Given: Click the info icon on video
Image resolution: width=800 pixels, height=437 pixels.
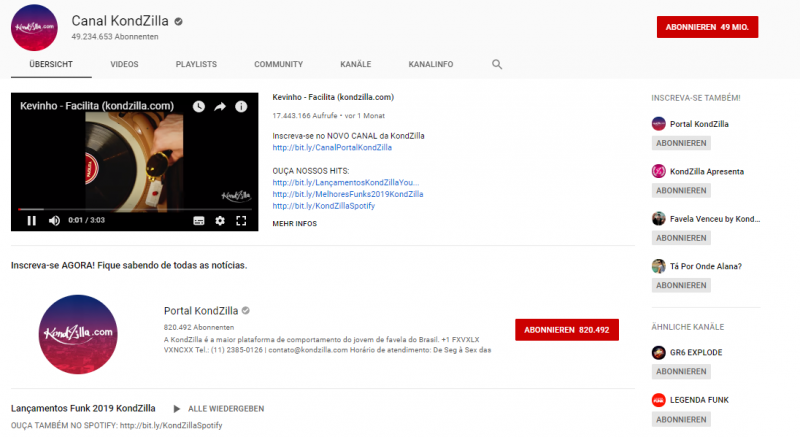Looking at the screenshot, I should [241, 106].
